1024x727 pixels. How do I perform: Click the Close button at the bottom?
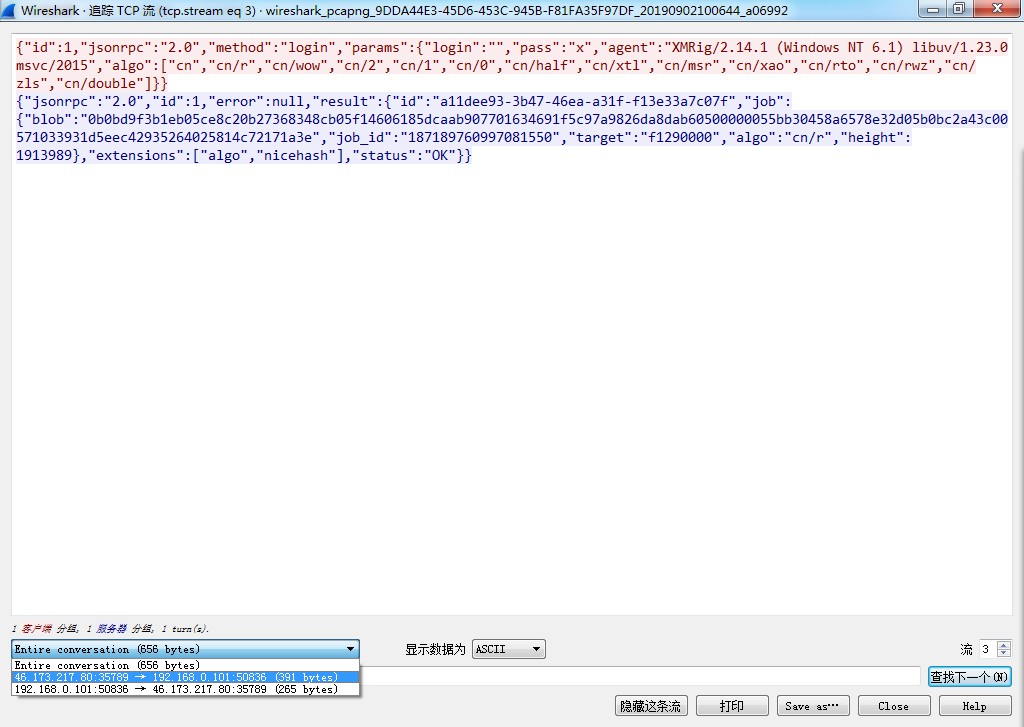(x=893, y=705)
